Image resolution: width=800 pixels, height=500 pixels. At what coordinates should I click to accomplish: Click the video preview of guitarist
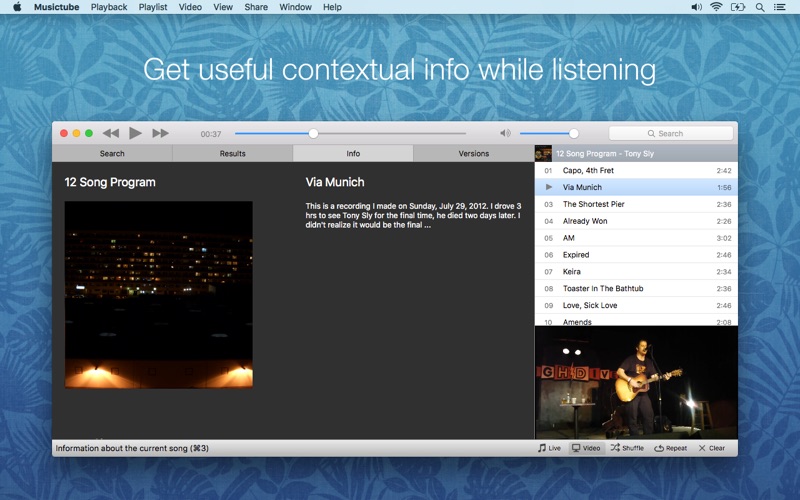pyautogui.click(x=636, y=382)
